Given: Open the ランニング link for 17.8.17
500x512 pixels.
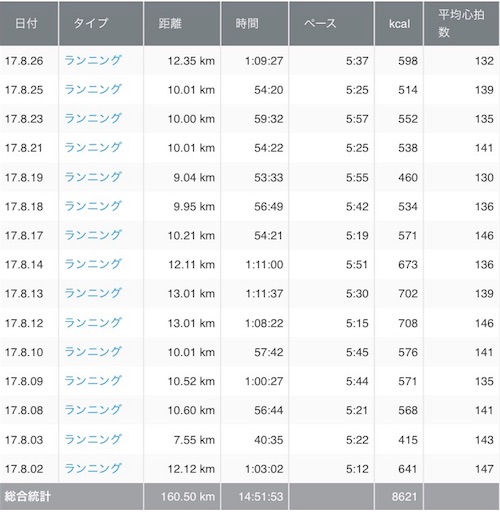Looking at the screenshot, I should coord(92,235).
